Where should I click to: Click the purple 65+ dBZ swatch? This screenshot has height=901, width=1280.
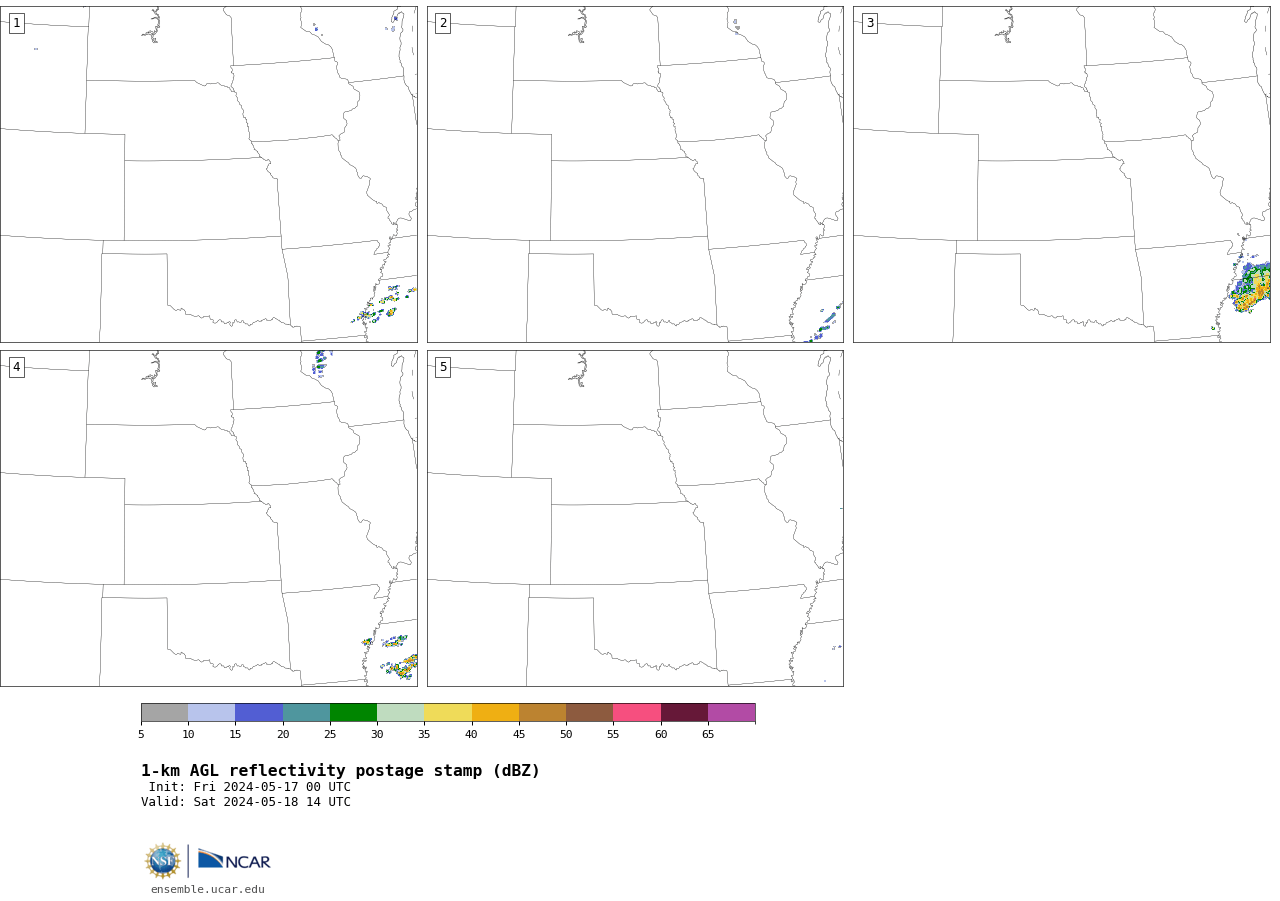732,713
